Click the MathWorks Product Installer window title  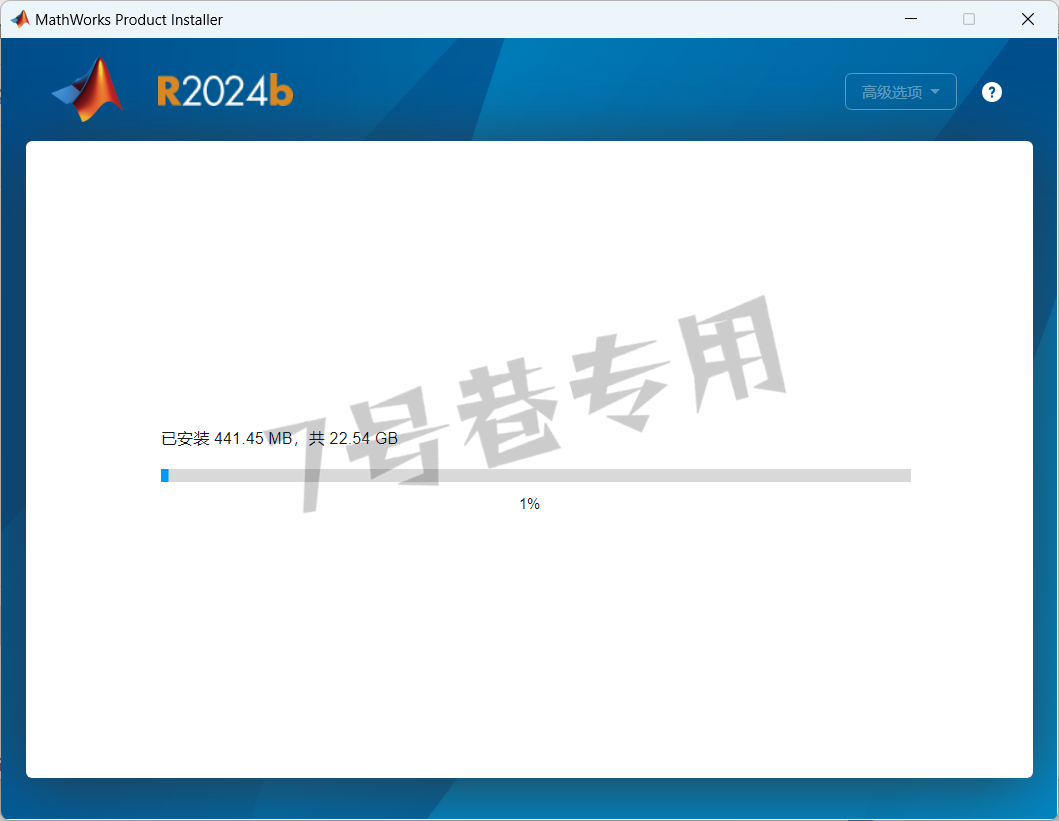128,20
